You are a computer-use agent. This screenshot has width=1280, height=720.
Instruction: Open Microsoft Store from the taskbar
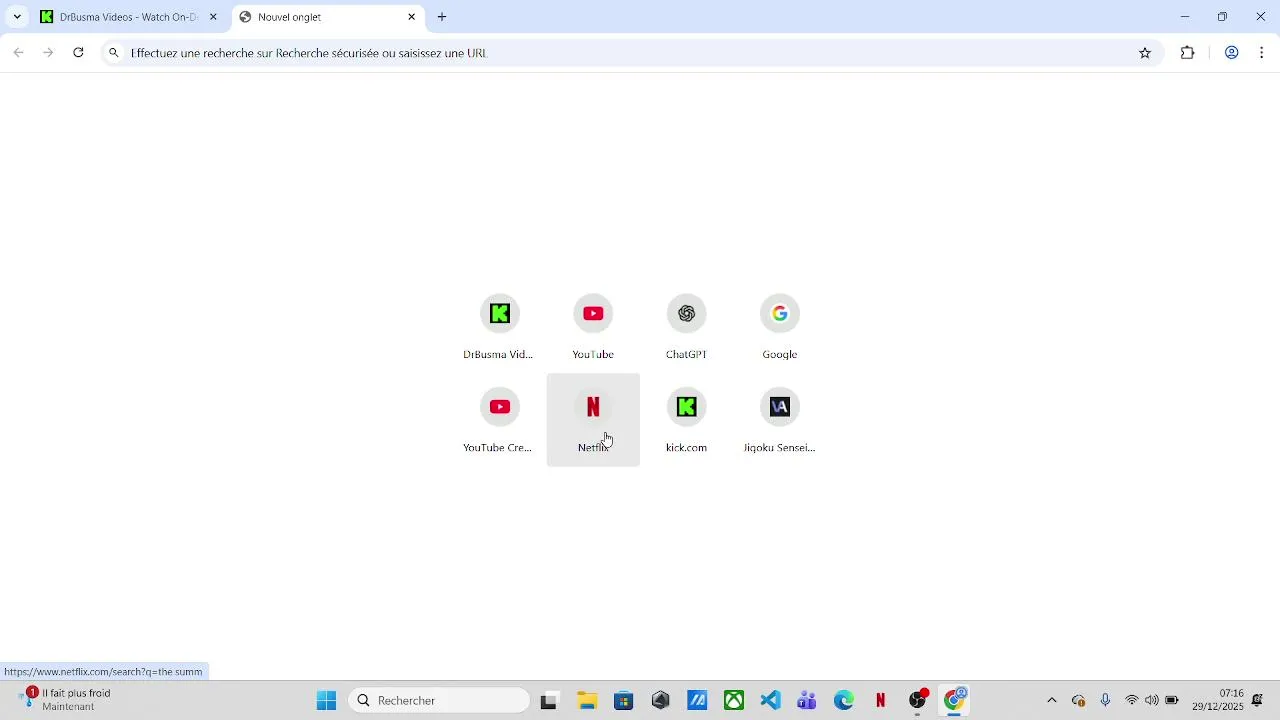[624, 701]
